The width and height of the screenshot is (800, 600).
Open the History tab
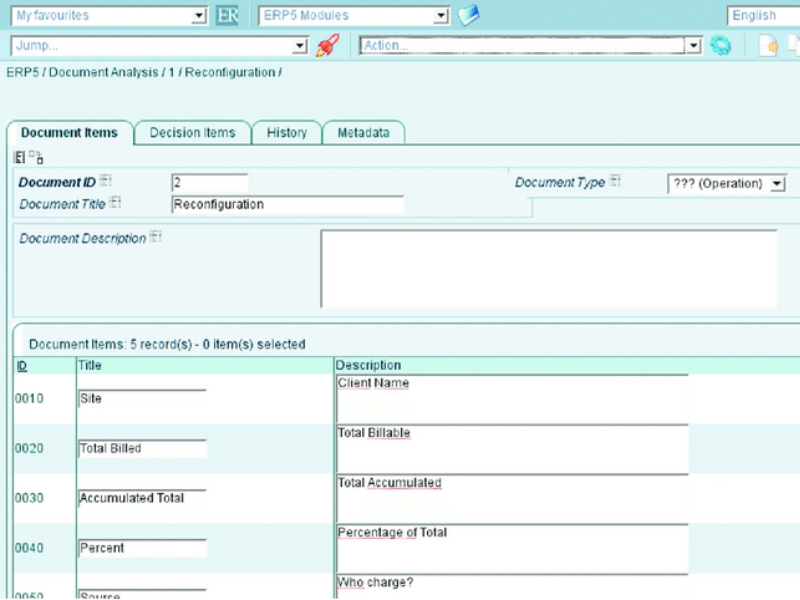click(x=286, y=132)
